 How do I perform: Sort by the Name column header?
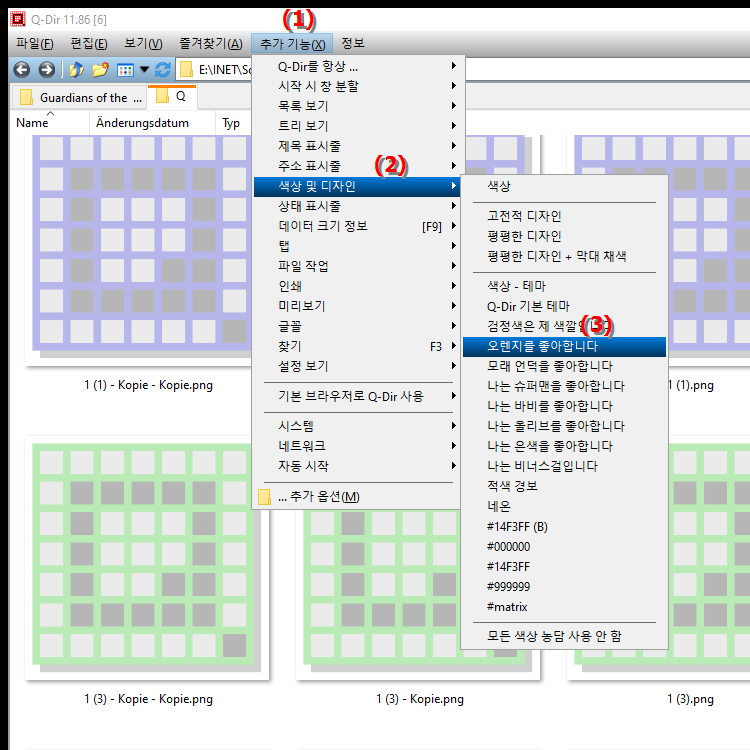coord(33,123)
